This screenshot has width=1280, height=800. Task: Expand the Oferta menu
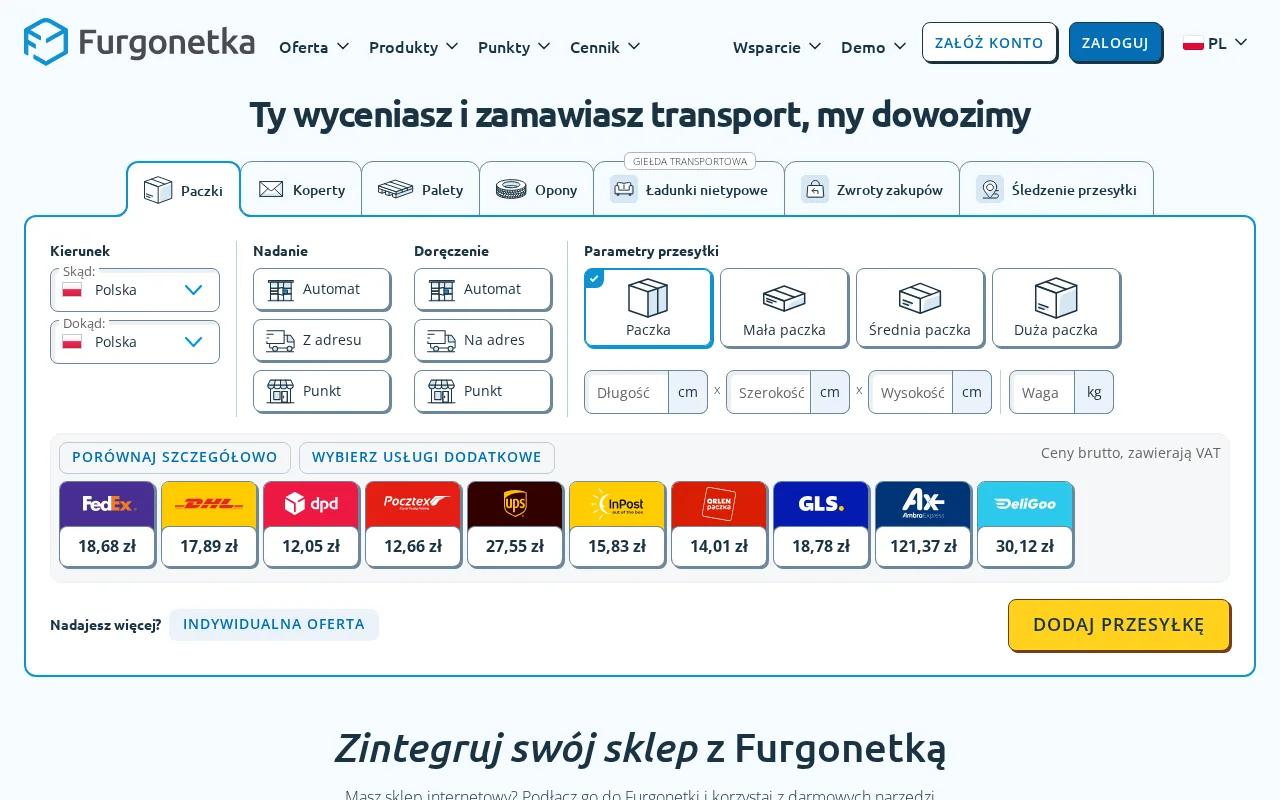click(x=314, y=47)
